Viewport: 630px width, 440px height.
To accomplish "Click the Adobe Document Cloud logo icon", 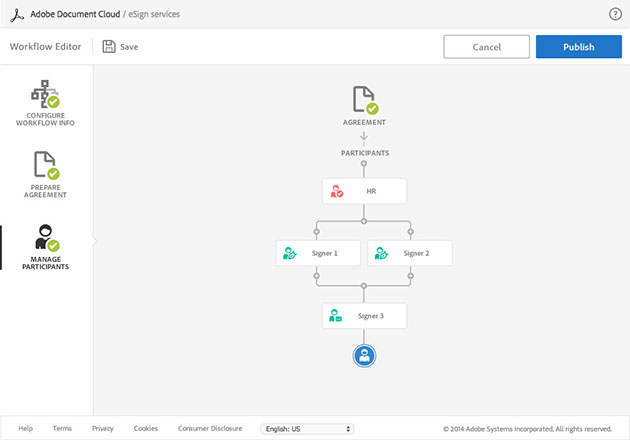I will click(x=17, y=15).
